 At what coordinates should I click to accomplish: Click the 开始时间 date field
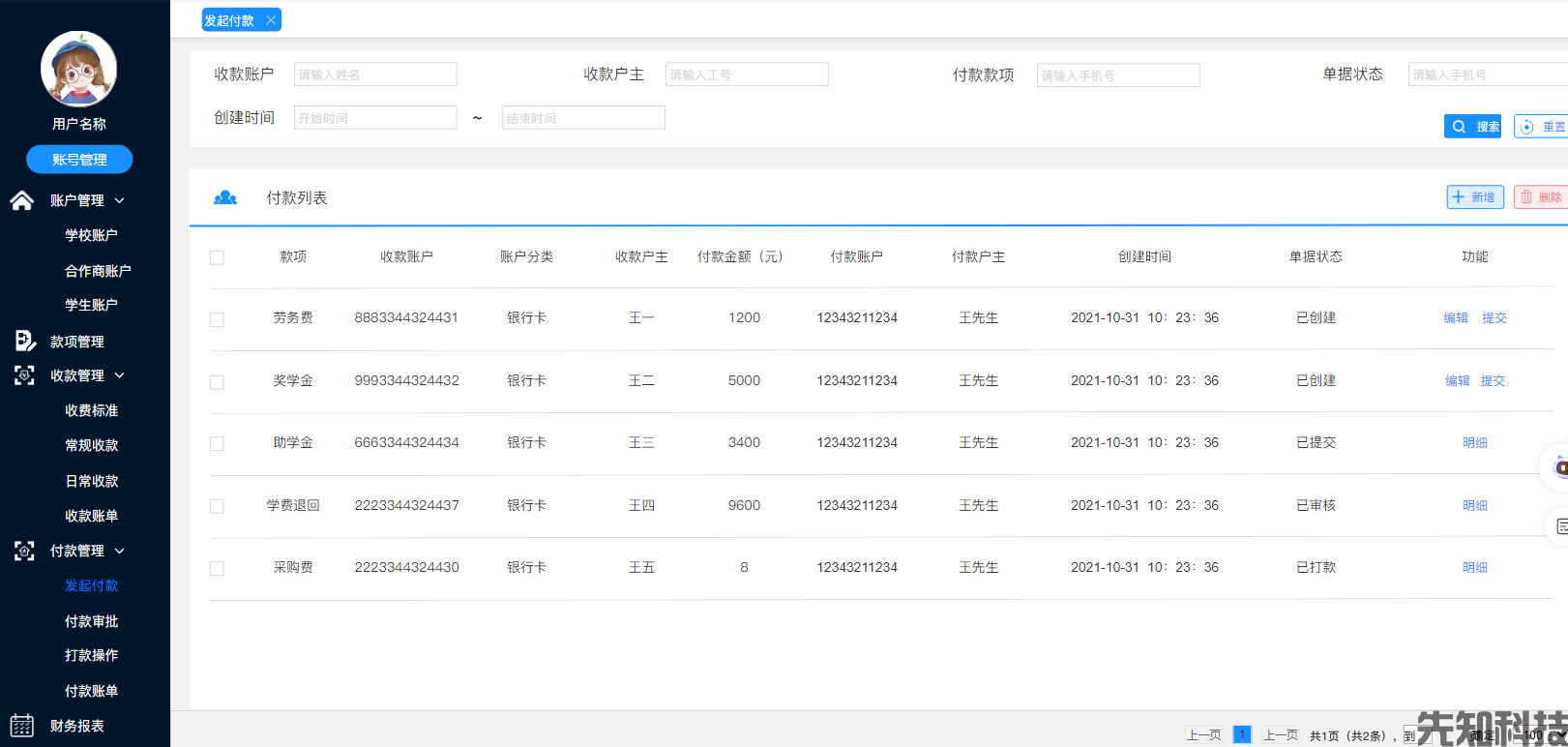(x=375, y=118)
